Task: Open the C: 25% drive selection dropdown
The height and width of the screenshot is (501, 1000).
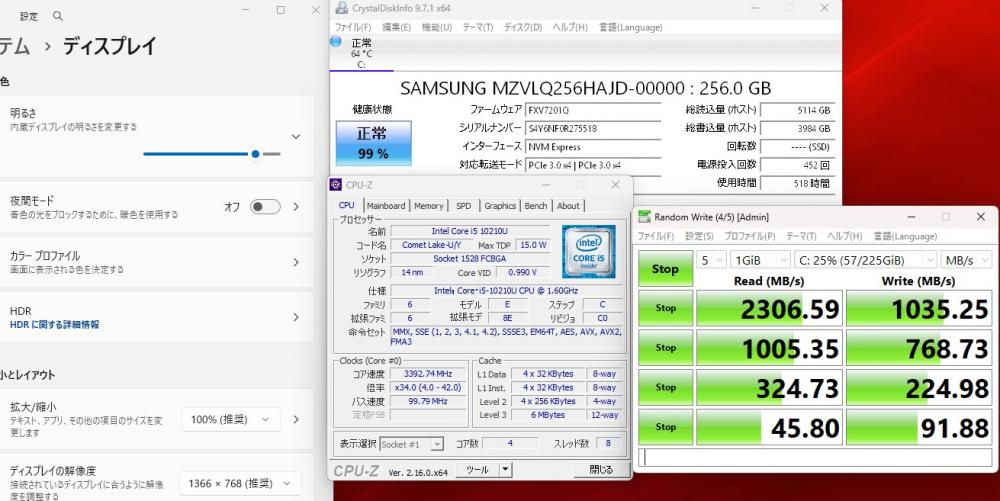Action: [x=865, y=260]
